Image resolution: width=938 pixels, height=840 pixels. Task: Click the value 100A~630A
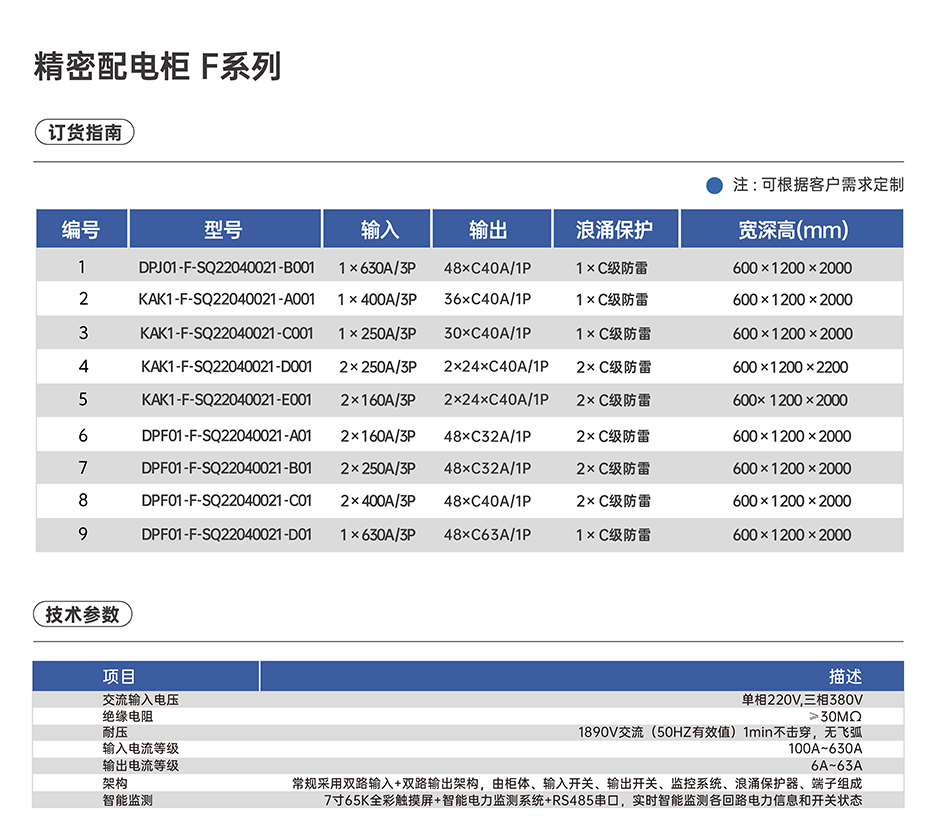(x=825, y=748)
